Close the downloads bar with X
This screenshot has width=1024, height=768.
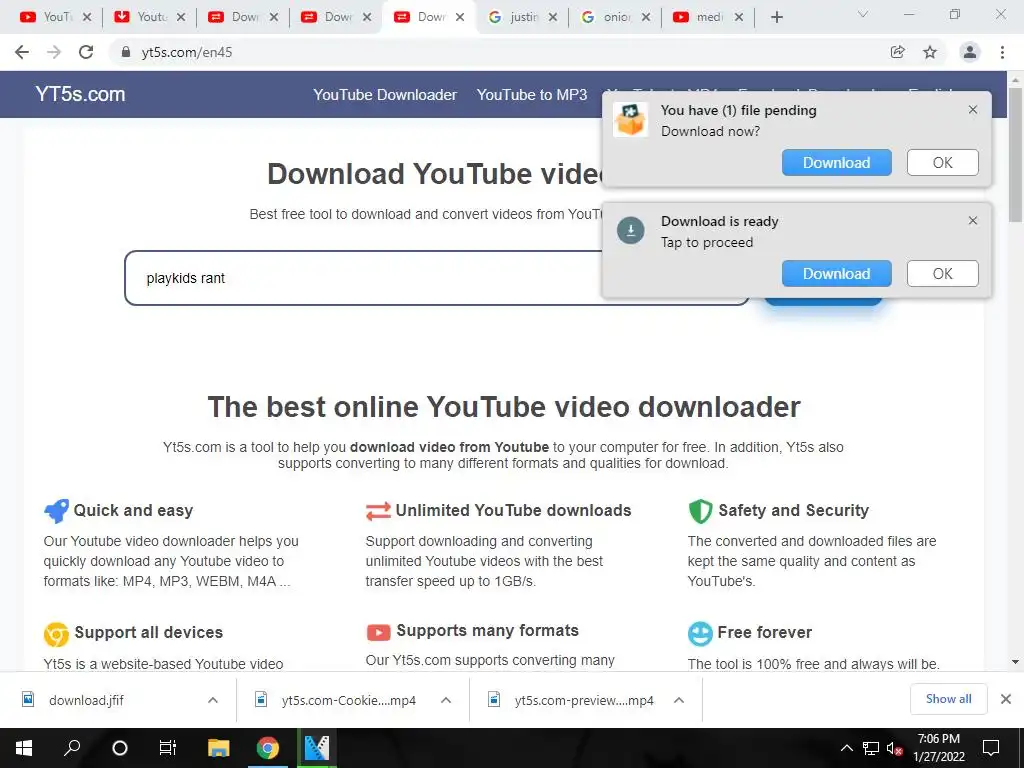click(1006, 699)
